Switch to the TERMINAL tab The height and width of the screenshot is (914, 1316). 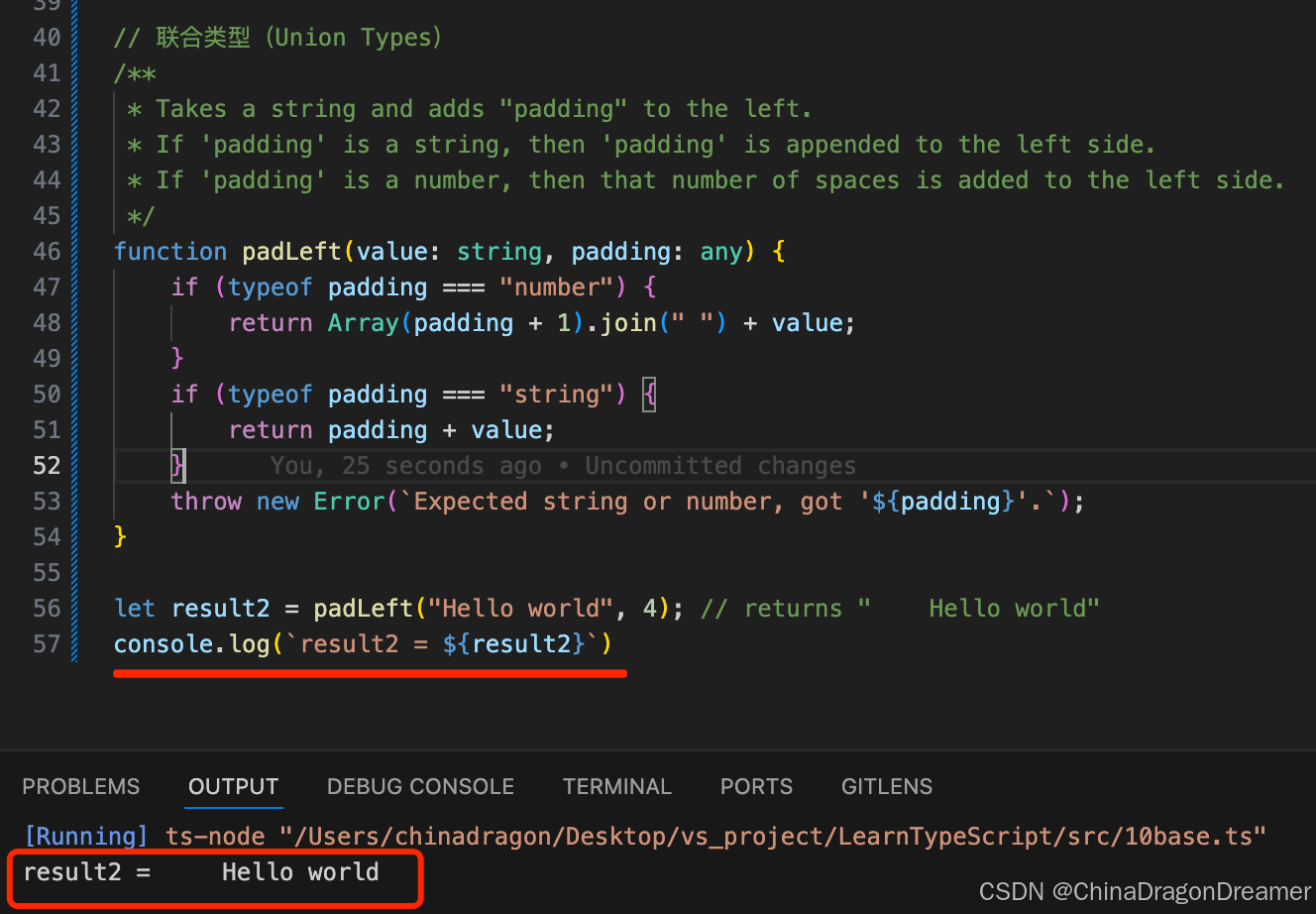click(617, 786)
